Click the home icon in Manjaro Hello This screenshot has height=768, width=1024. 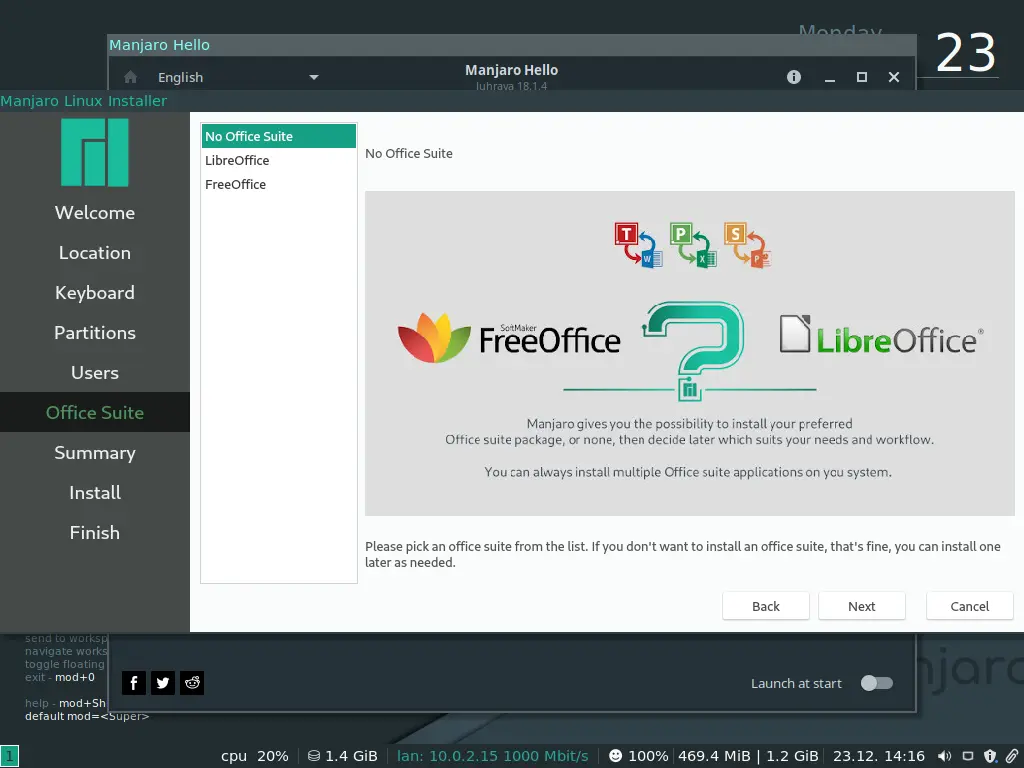coord(131,77)
